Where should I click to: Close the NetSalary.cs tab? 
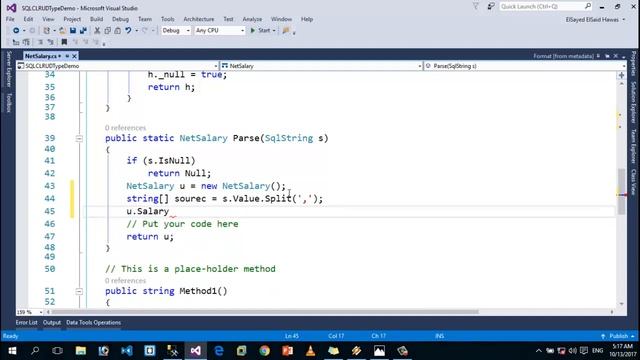(x=74, y=56)
